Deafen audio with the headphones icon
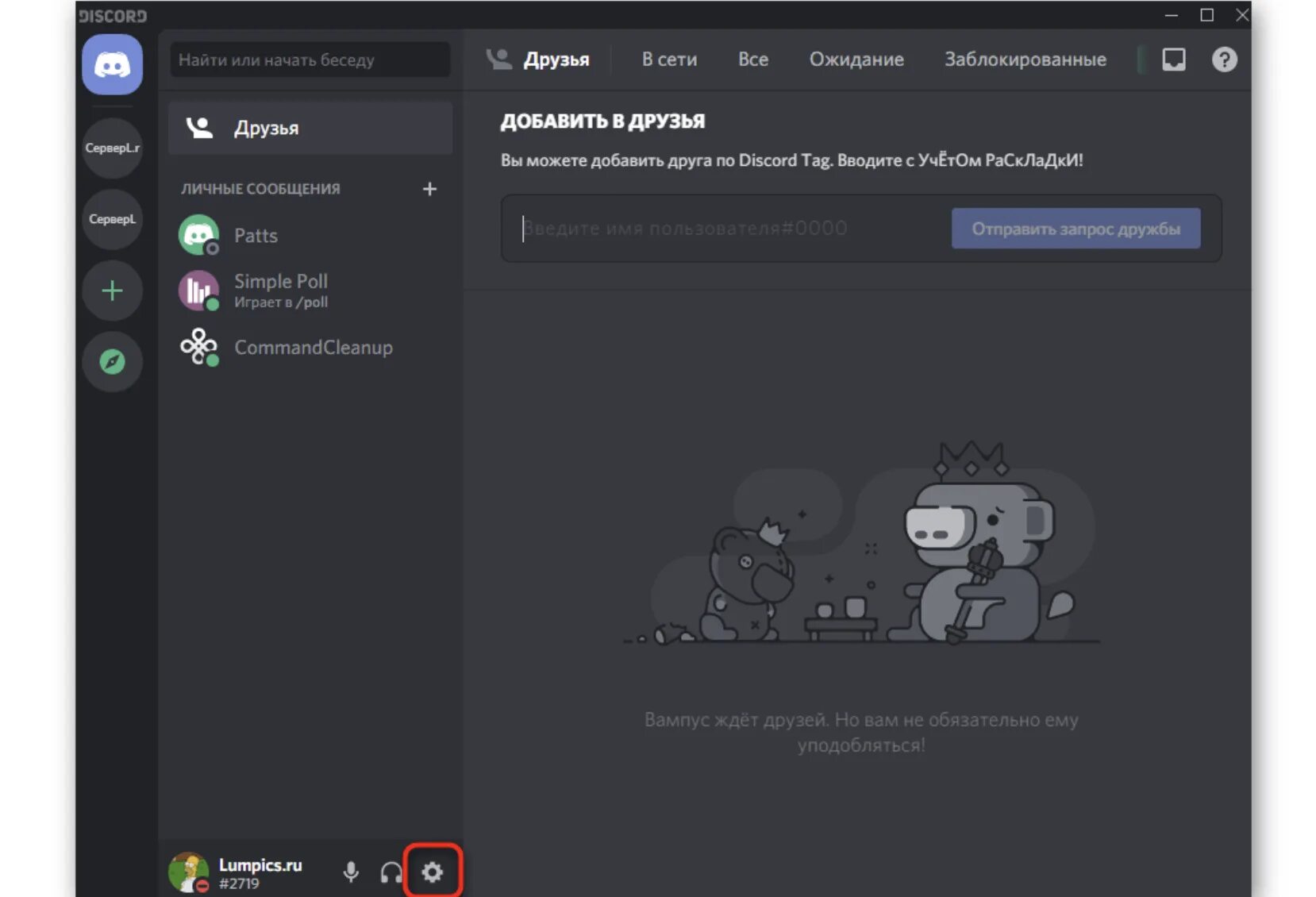Image resolution: width=1316 pixels, height=897 pixels. click(391, 872)
